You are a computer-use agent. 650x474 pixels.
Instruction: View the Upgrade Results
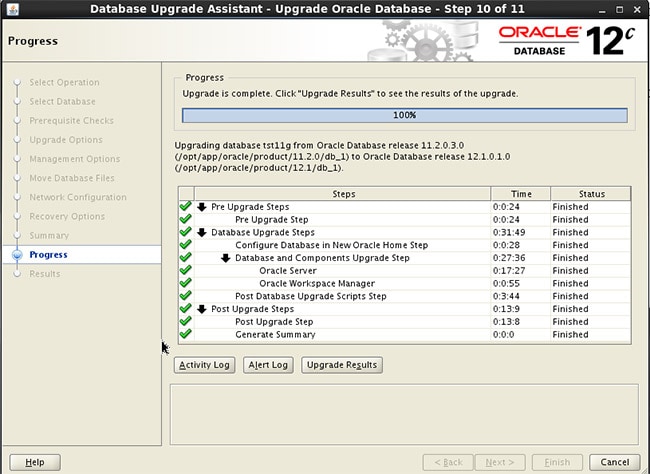point(342,365)
